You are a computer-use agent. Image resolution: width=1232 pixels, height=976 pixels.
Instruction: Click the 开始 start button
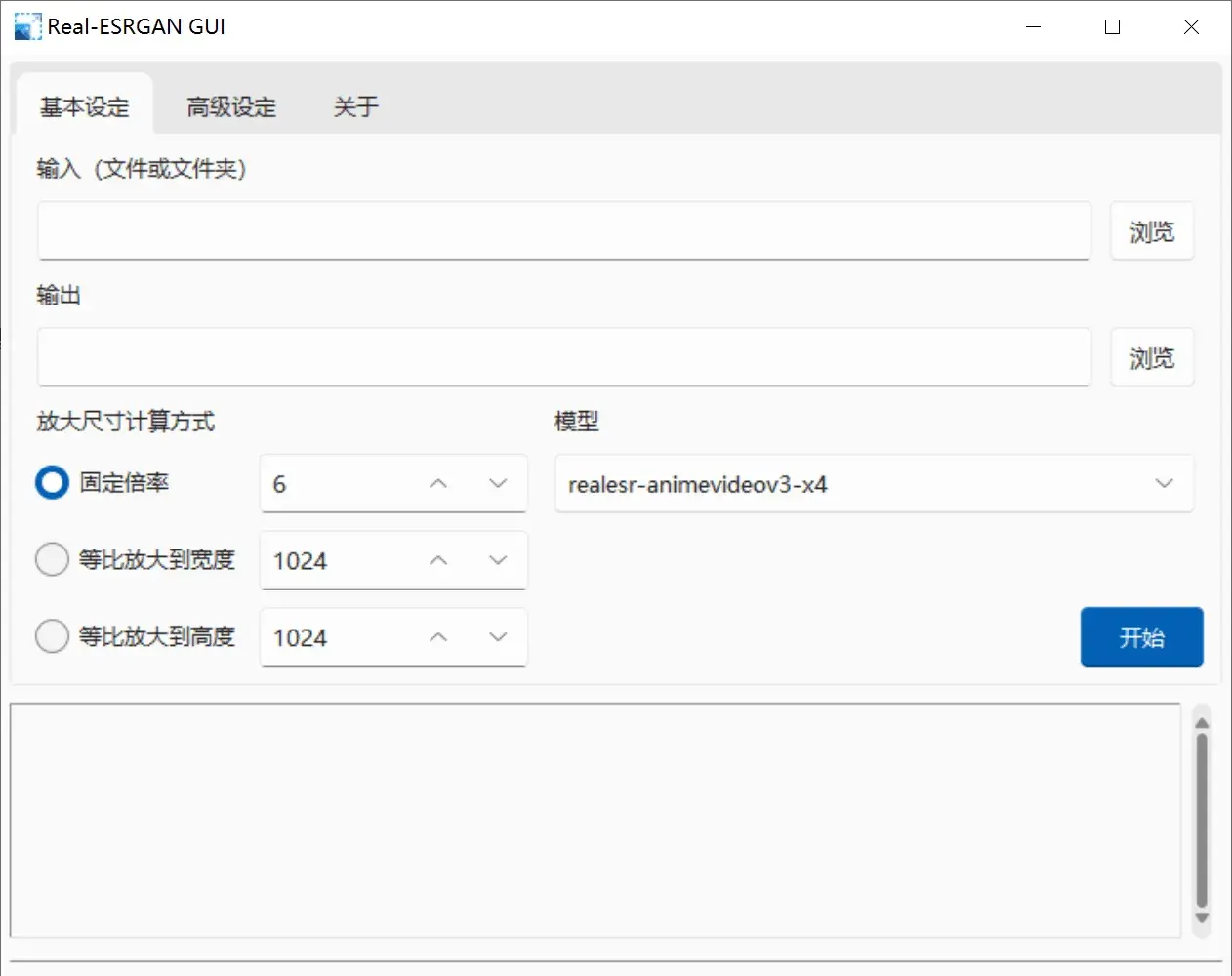[1141, 637]
